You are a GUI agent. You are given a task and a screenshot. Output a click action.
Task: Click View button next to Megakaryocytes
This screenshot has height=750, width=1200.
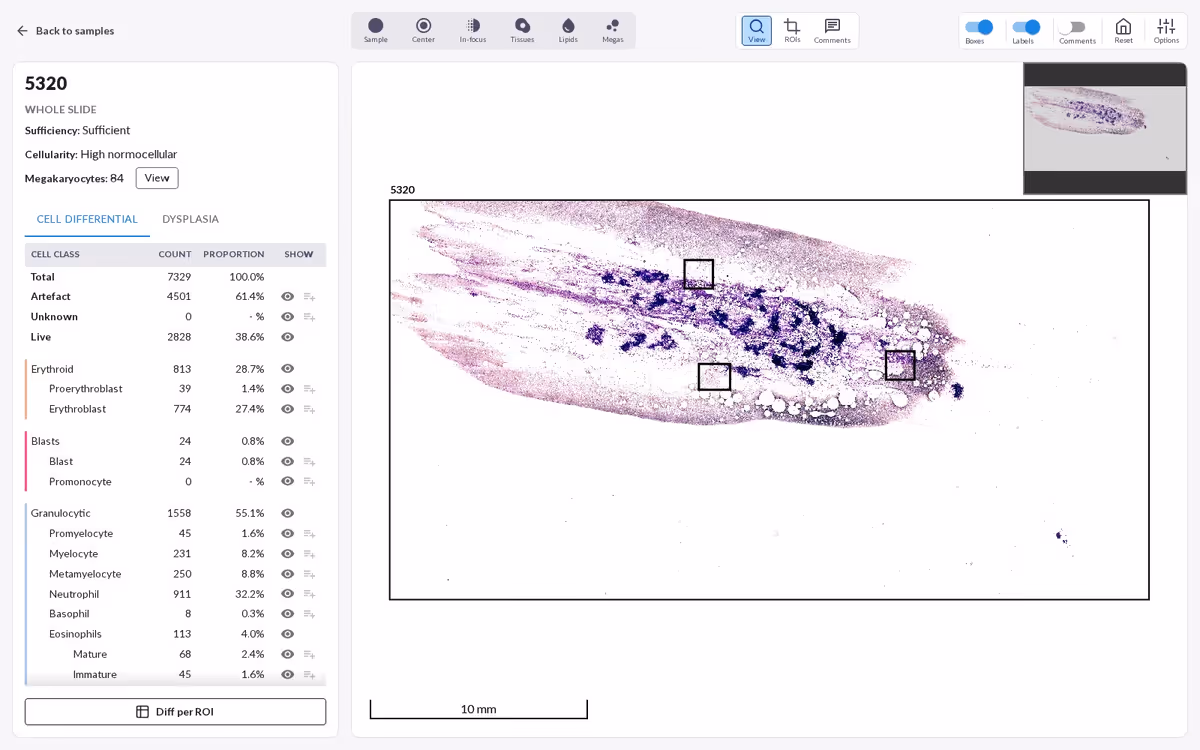(x=157, y=178)
